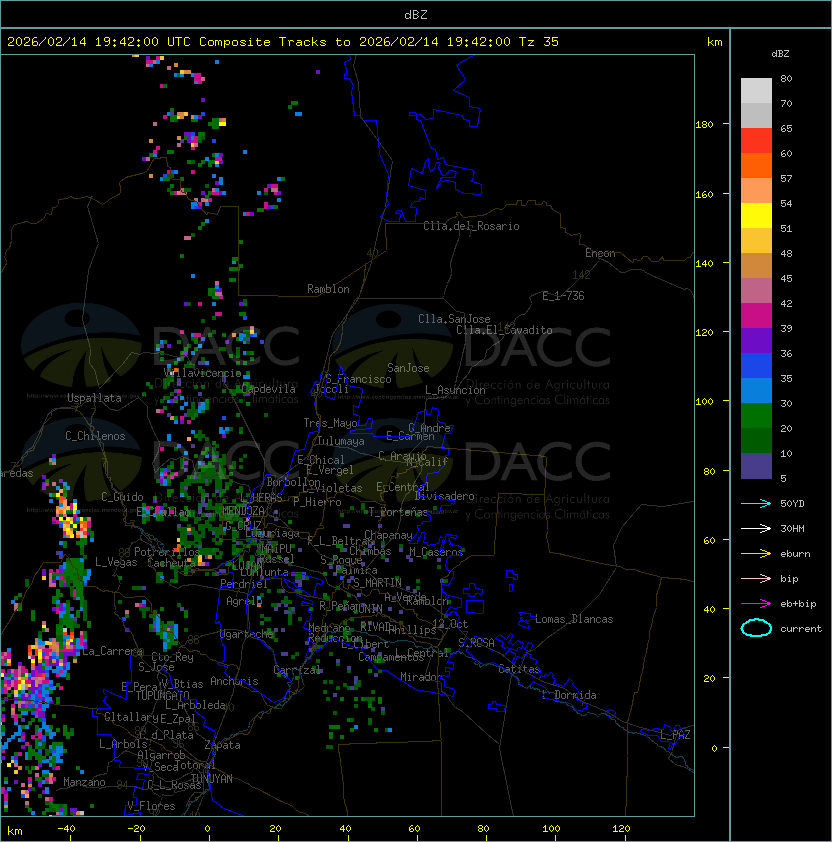
Task: Click the 'current' legend label
Action: tap(801, 629)
